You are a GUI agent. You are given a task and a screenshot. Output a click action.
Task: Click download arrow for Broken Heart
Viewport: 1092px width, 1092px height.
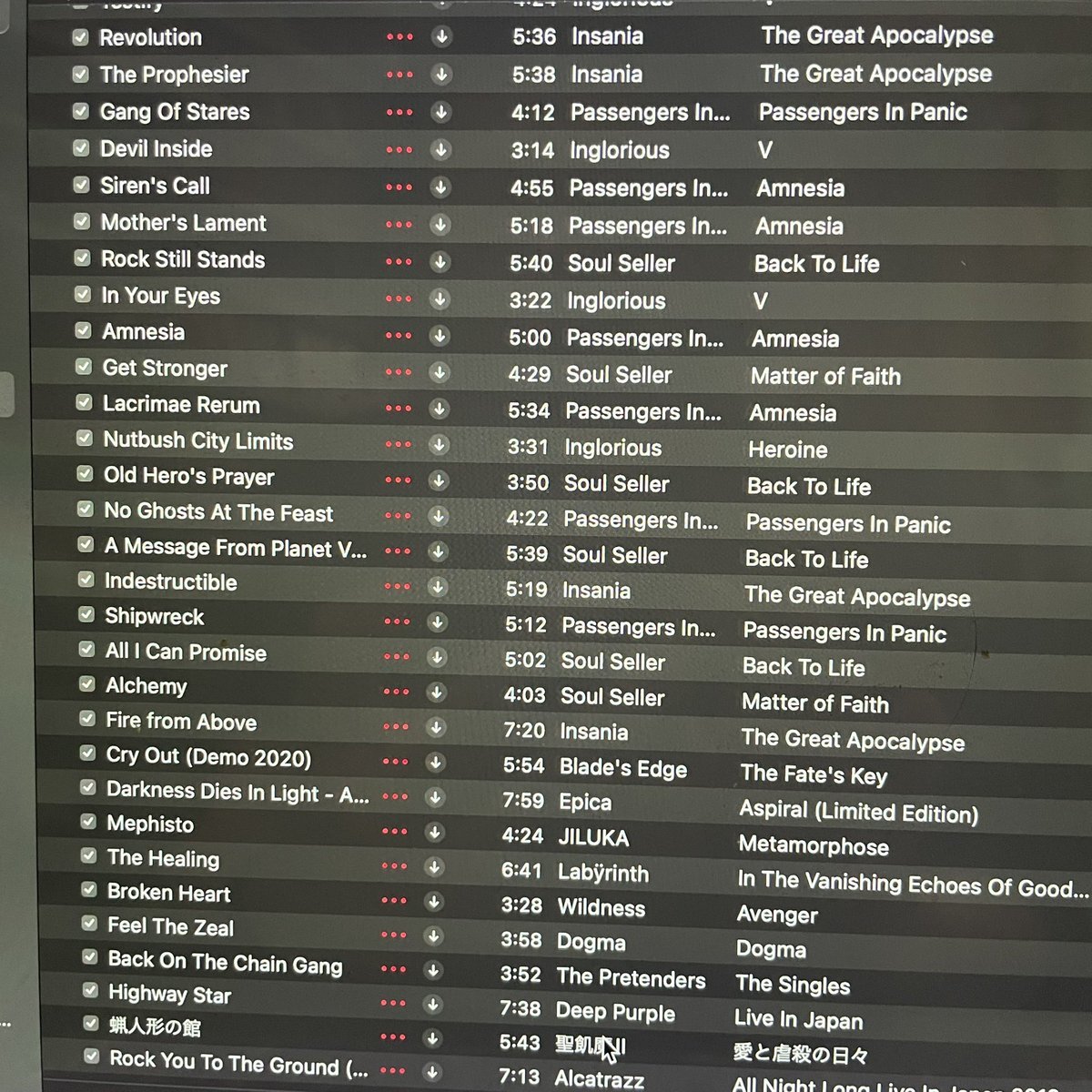tap(434, 901)
